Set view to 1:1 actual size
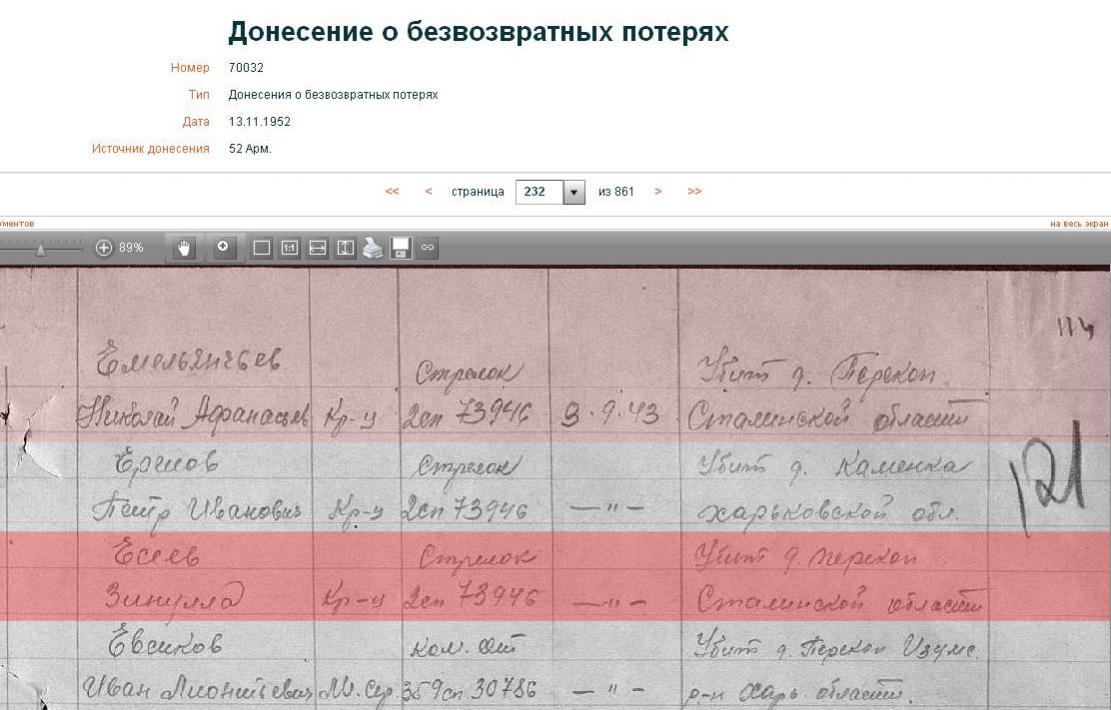The image size is (1111, 710). point(289,248)
